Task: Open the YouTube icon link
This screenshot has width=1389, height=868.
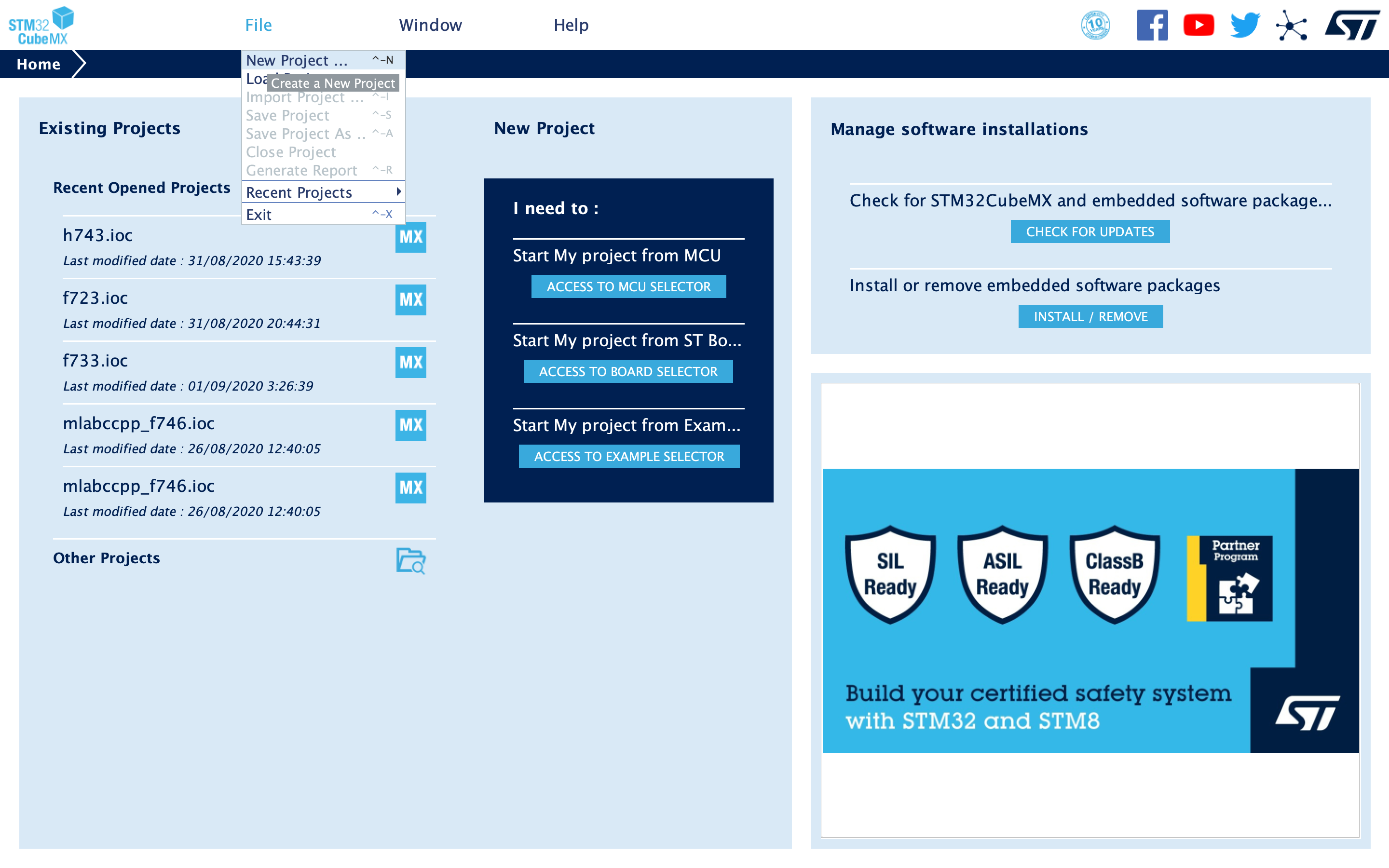Action: click(x=1198, y=25)
